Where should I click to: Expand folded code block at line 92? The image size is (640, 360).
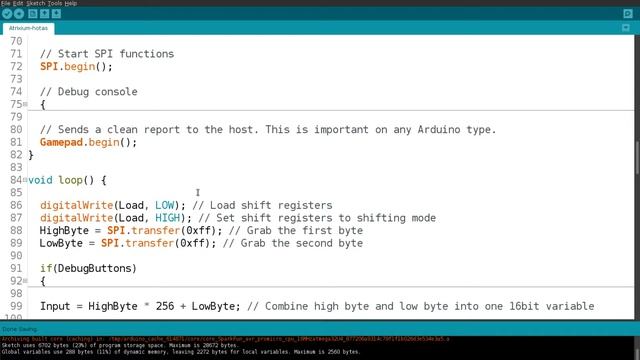[25, 281]
